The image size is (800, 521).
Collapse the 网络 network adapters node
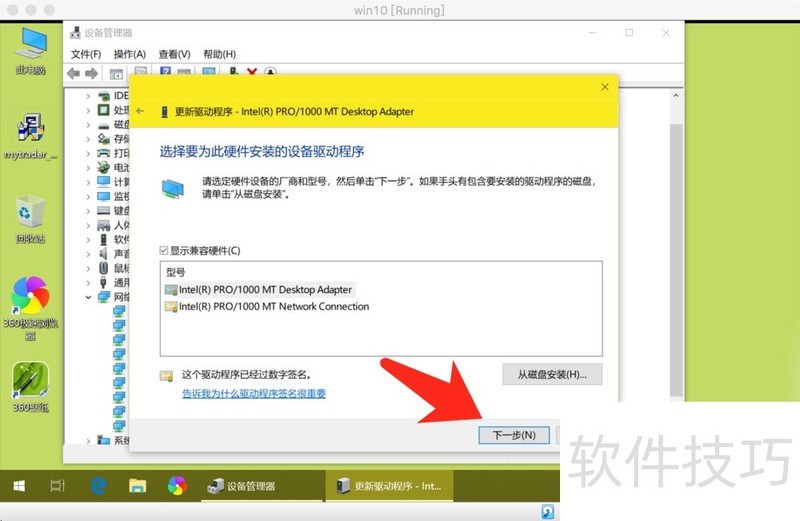(88, 297)
